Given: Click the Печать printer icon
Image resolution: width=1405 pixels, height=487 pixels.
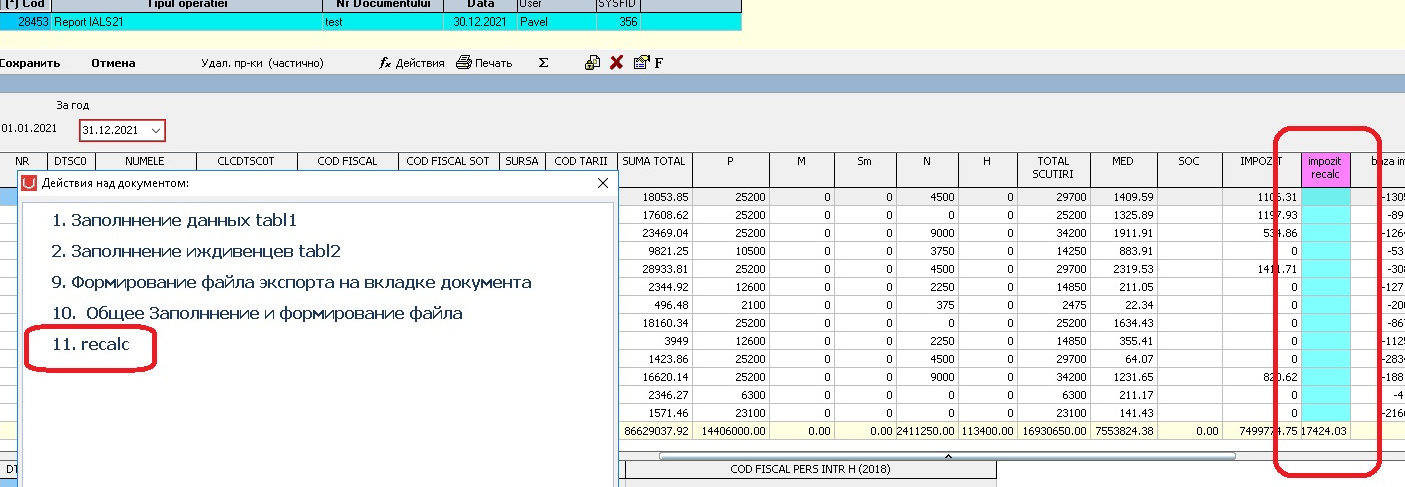Looking at the screenshot, I should point(463,63).
